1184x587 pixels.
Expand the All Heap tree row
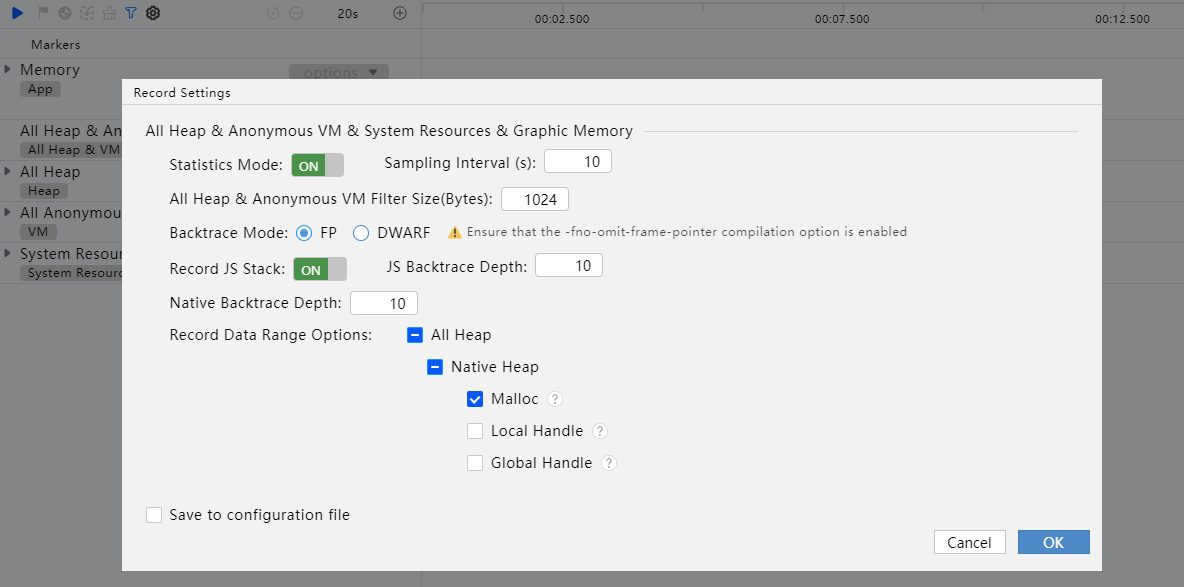[8, 171]
